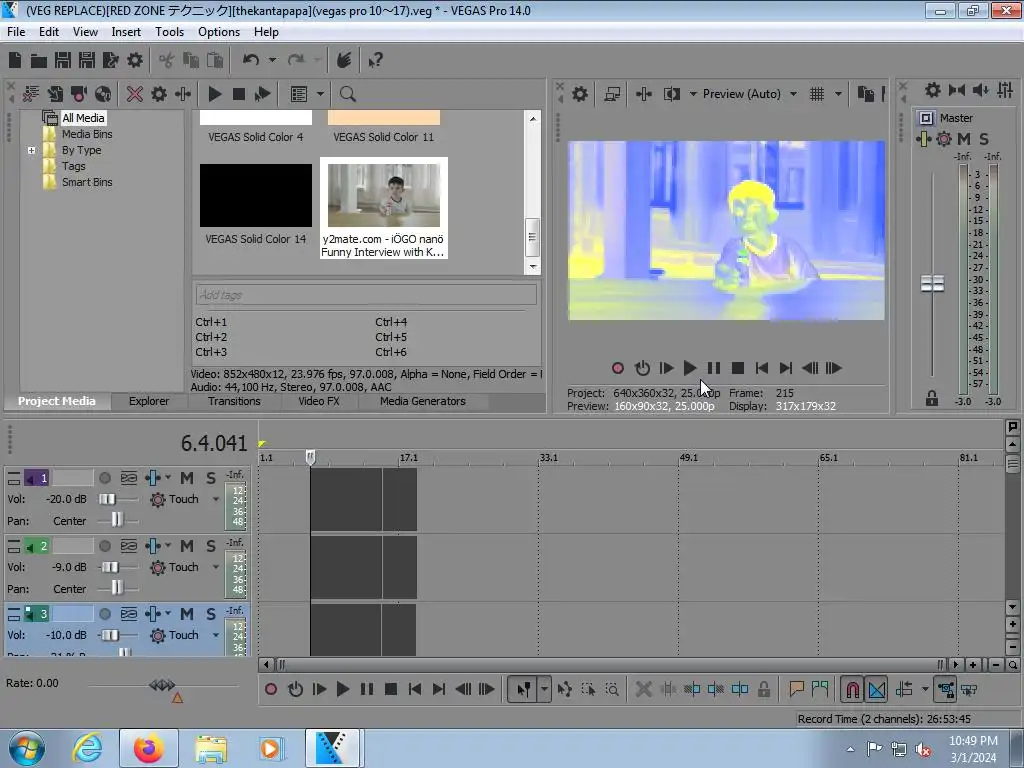Open track 2 Touch automation mode dropdown
The height and width of the screenshot is (768, 1024).
click(x=216, y=567)
